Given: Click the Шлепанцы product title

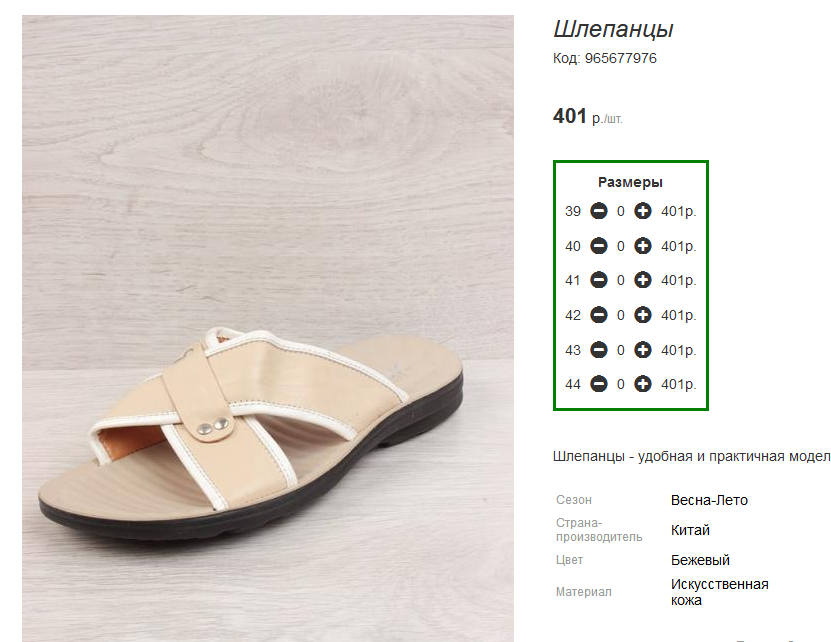Looking at the screenshot, I should click(613, 29).
